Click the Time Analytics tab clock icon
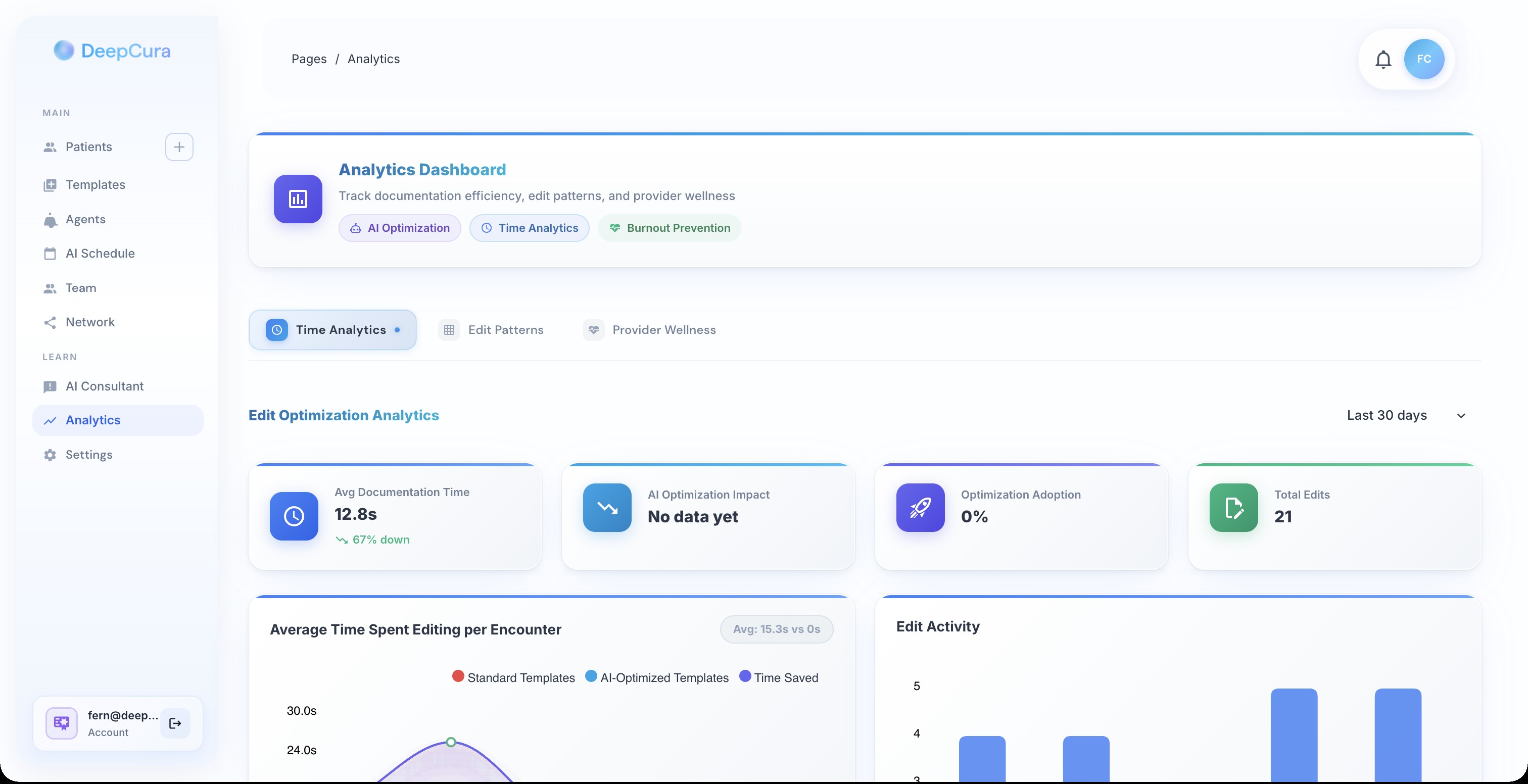 [x=276, y=330]
